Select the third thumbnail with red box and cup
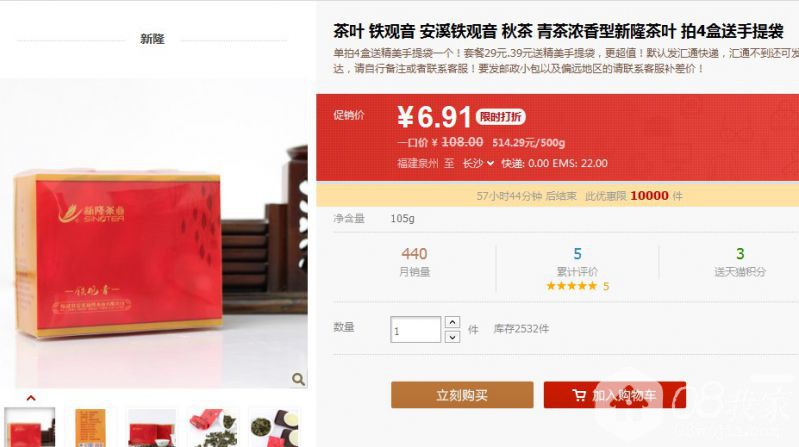The height and width of the screenshot is (447, 799). point(152,427)
